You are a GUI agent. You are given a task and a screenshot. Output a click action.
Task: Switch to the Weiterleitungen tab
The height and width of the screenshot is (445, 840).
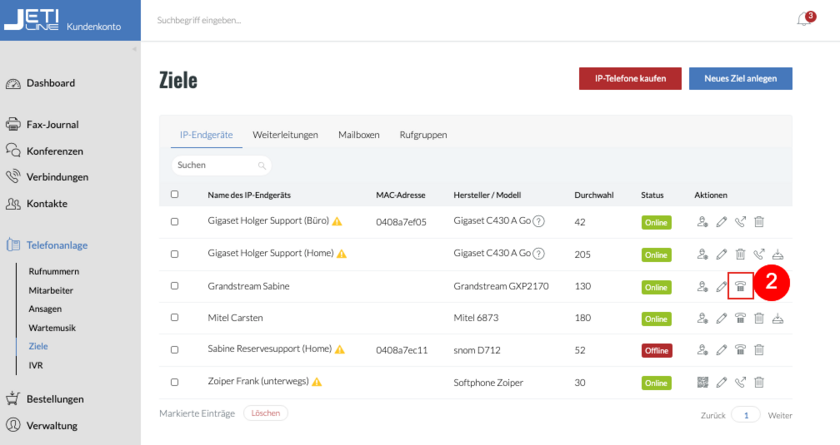tap(285, 134)
